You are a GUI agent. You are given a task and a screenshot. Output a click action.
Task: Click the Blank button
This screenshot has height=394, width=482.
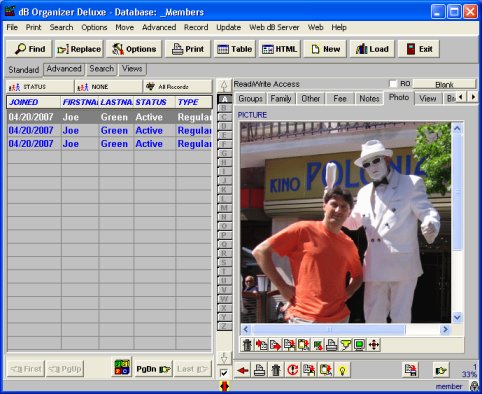[x=444, y=84]
